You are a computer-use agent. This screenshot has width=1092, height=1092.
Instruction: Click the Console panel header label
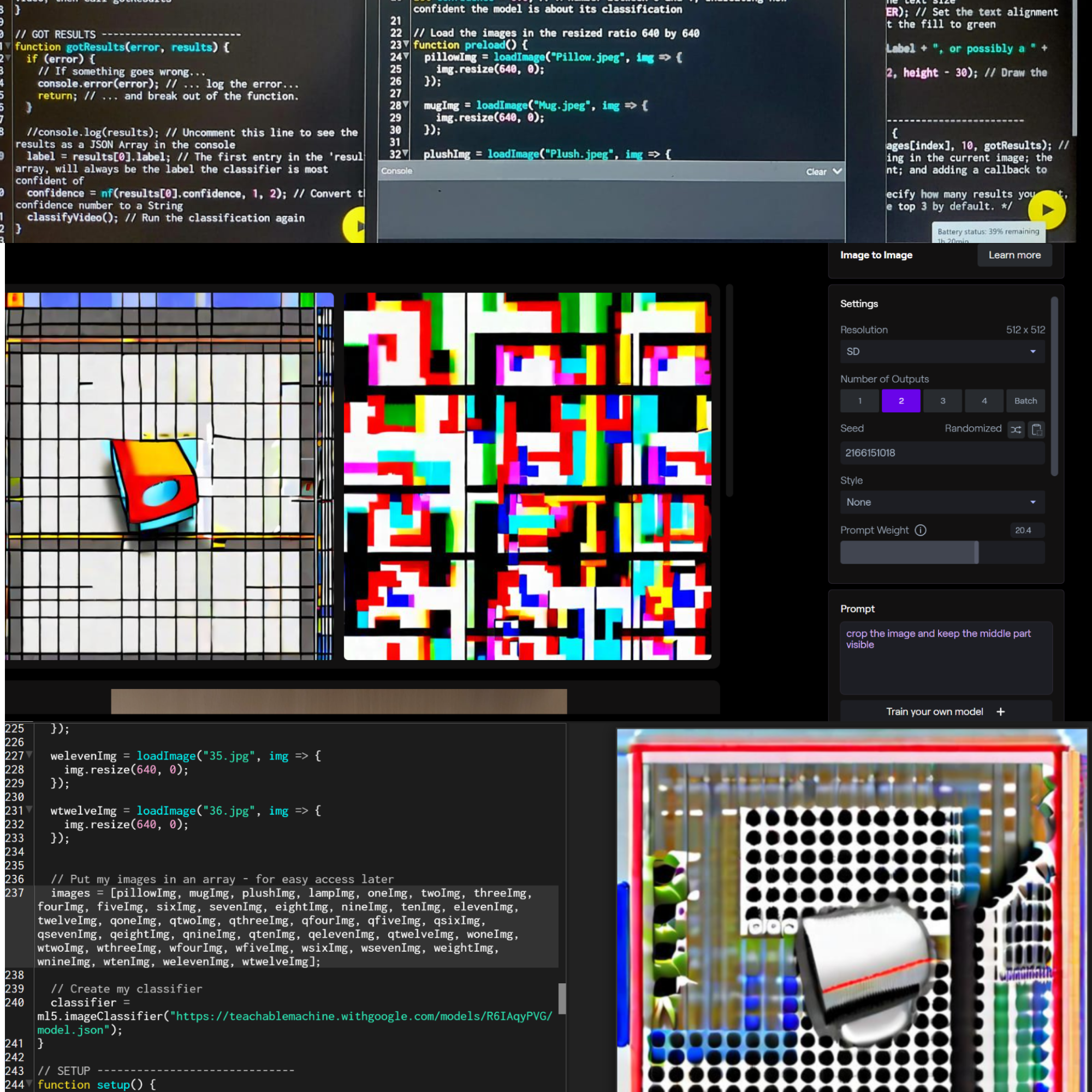396,171
